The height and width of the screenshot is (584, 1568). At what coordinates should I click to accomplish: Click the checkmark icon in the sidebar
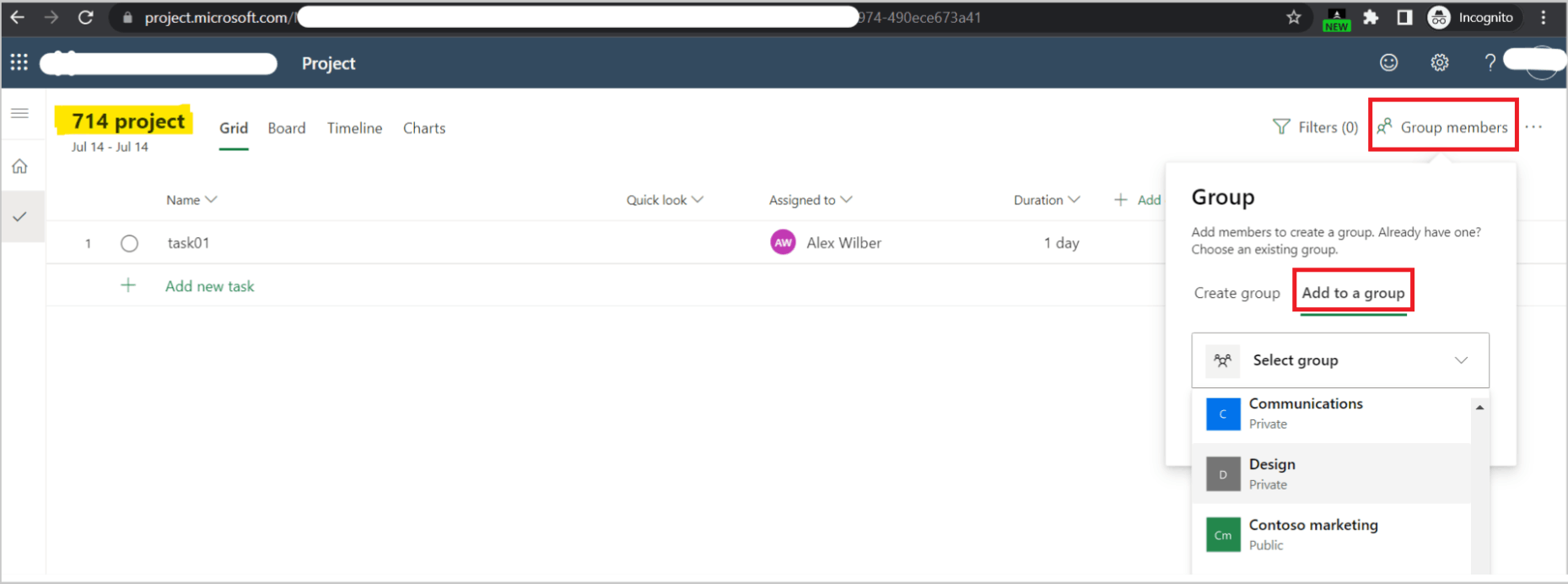20,217
